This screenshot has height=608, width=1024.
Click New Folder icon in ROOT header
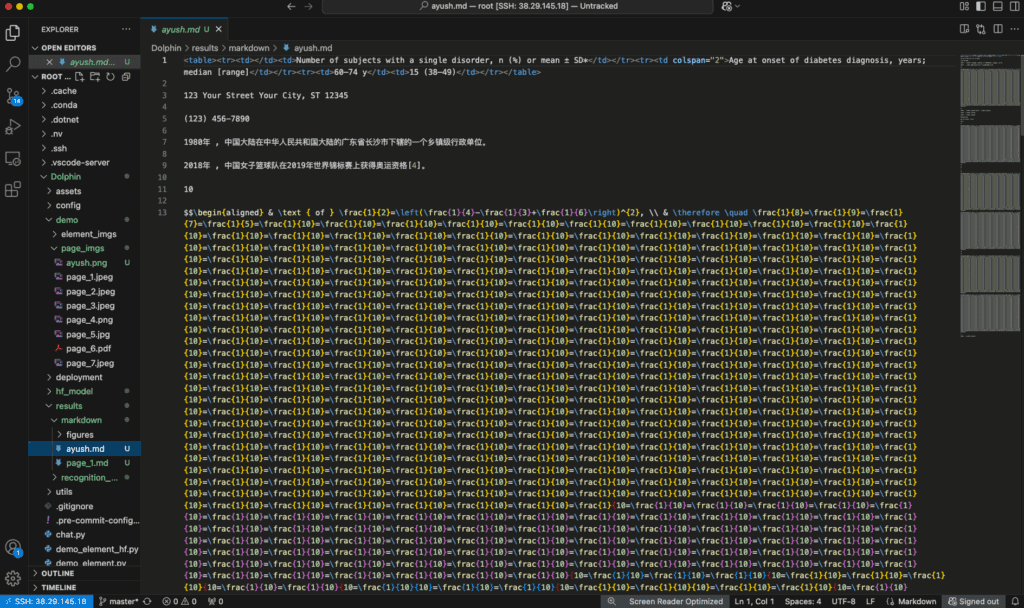click(95, 76)
